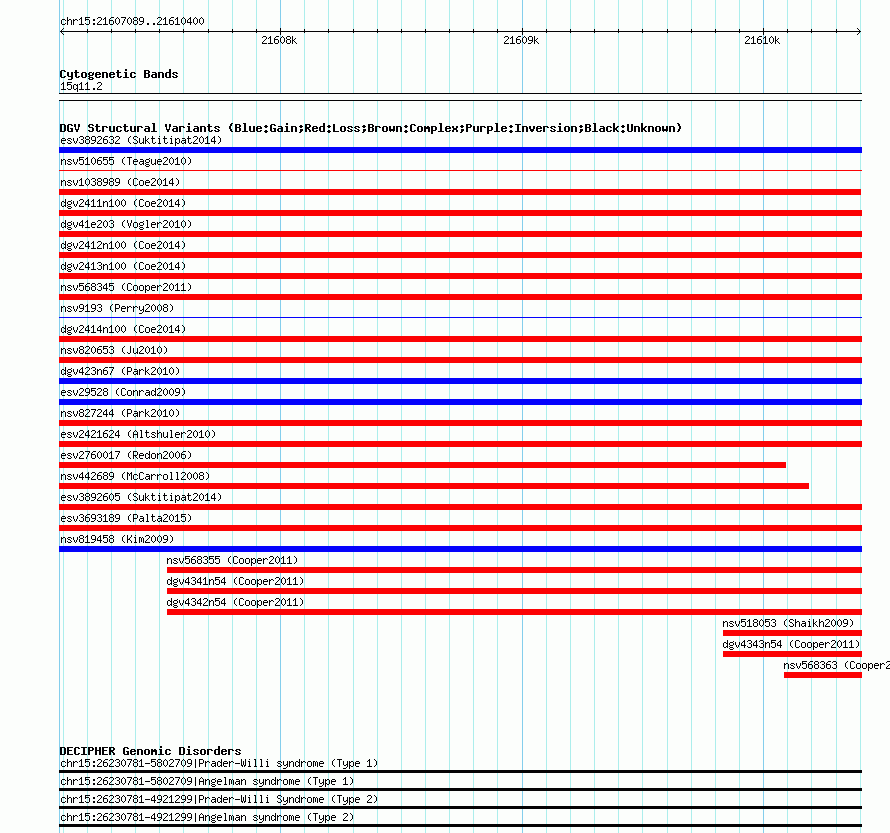Click the red bar under dgv4343n54 (Cooper2011)
Screen dimensions: 890x833
pyautogui.click(x=792, y=654)
